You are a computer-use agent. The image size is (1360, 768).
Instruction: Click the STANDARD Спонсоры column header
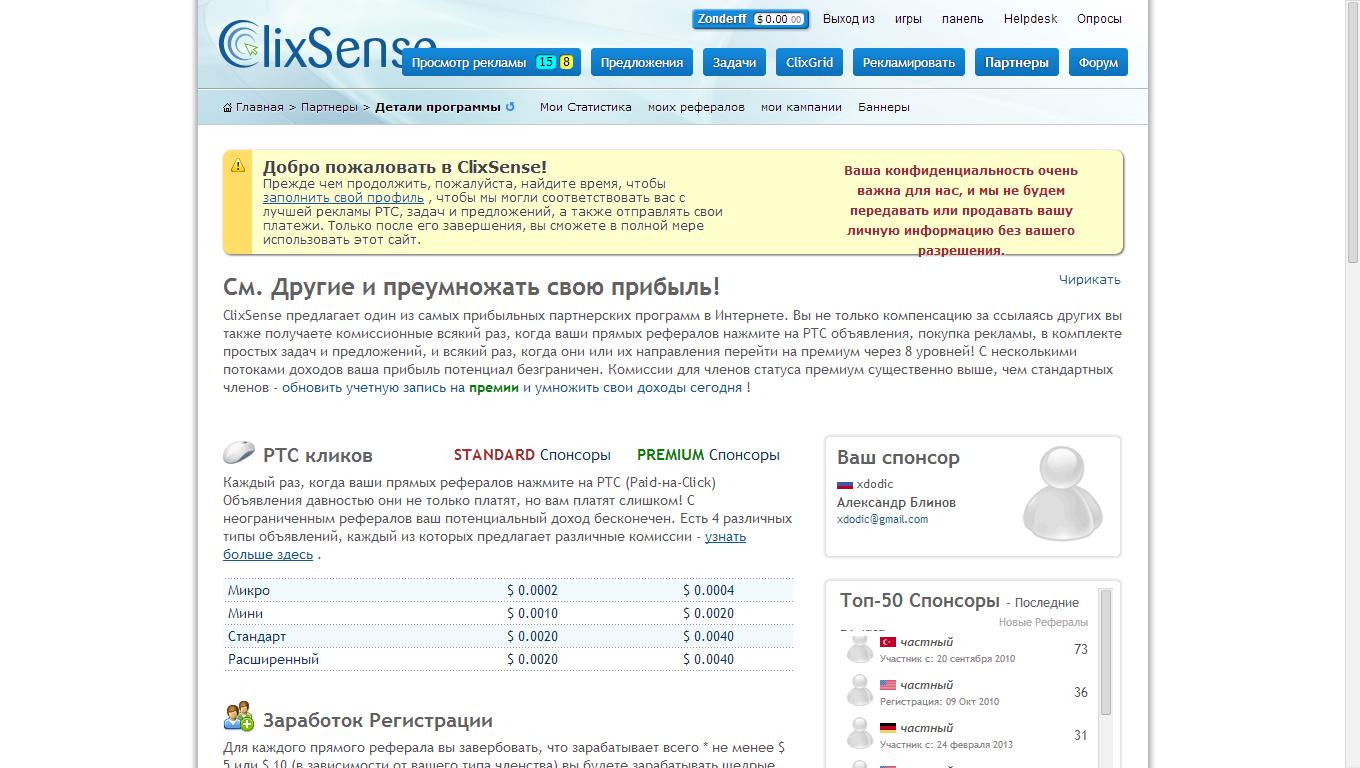[532, 455]
